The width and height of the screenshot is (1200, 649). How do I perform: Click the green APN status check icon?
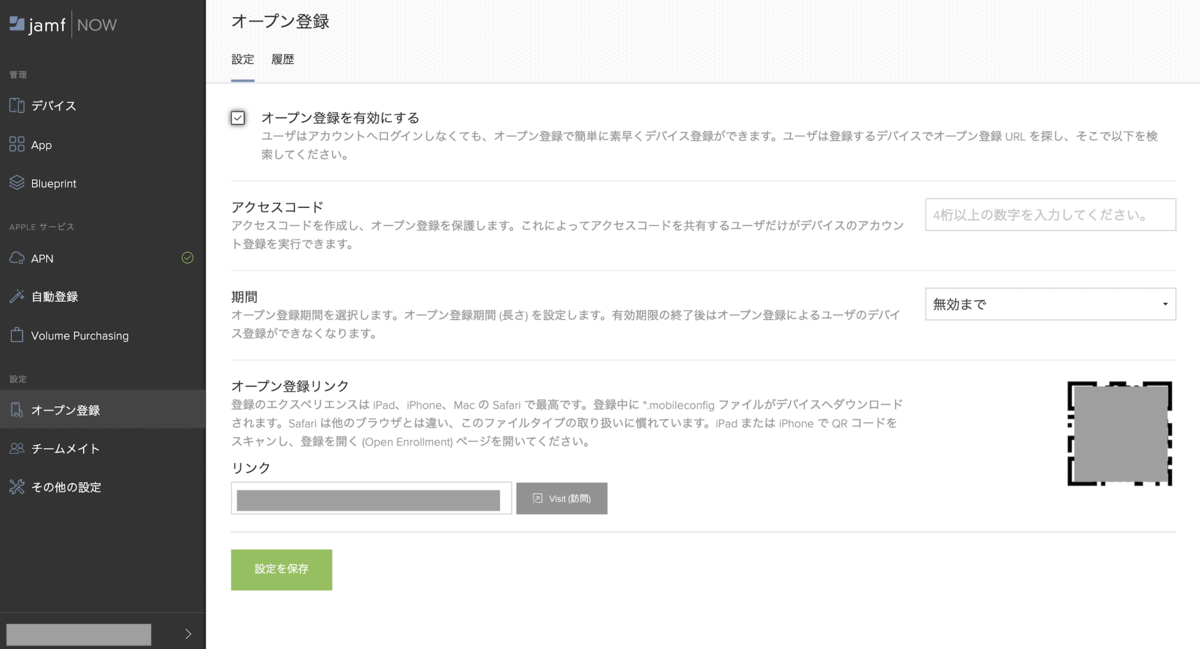[186, 258]
